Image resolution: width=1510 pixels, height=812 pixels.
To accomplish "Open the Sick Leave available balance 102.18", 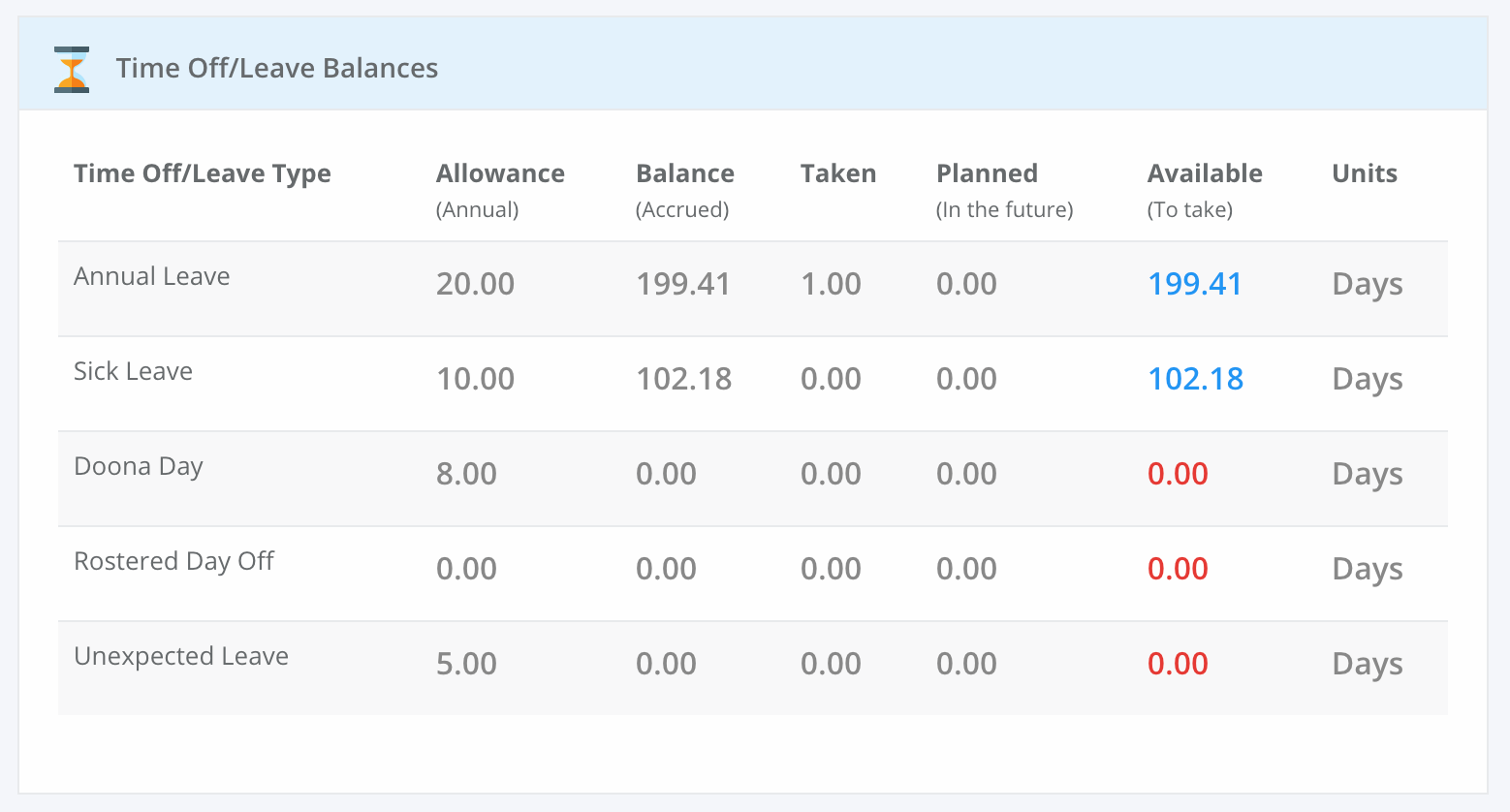I will tap(1195, 379).
